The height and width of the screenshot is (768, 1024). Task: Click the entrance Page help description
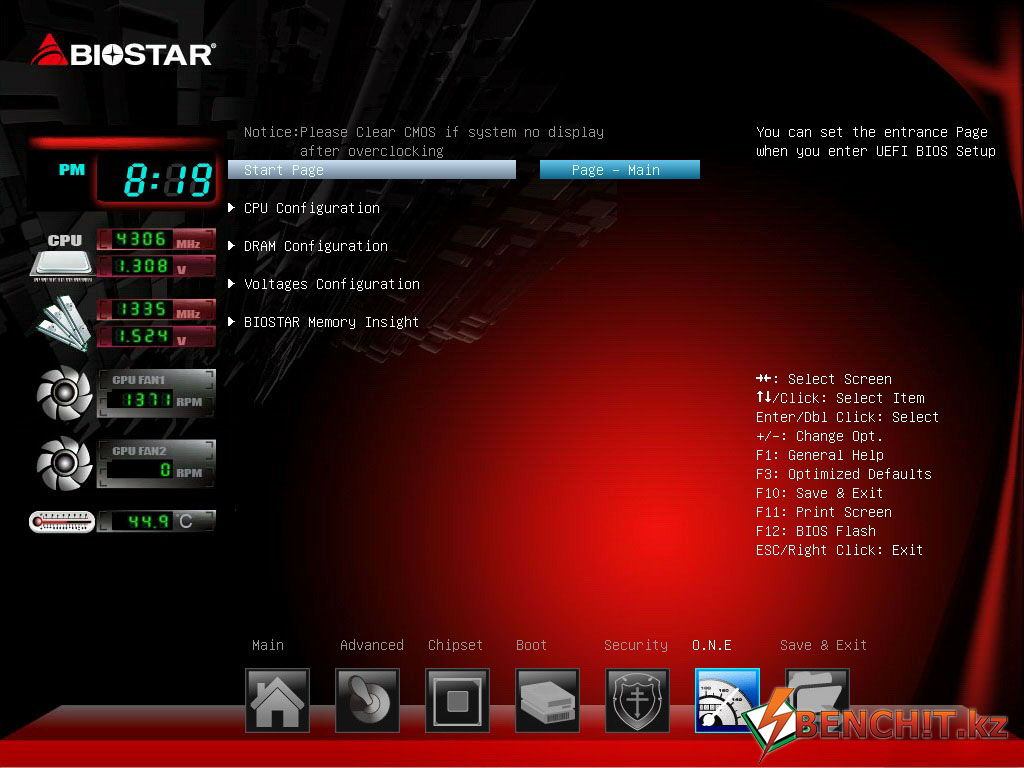pos(876,141)
